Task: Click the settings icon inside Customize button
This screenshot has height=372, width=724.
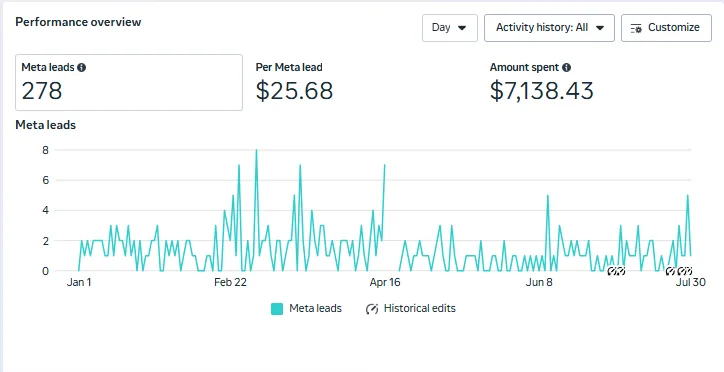Action: (636, 28)
